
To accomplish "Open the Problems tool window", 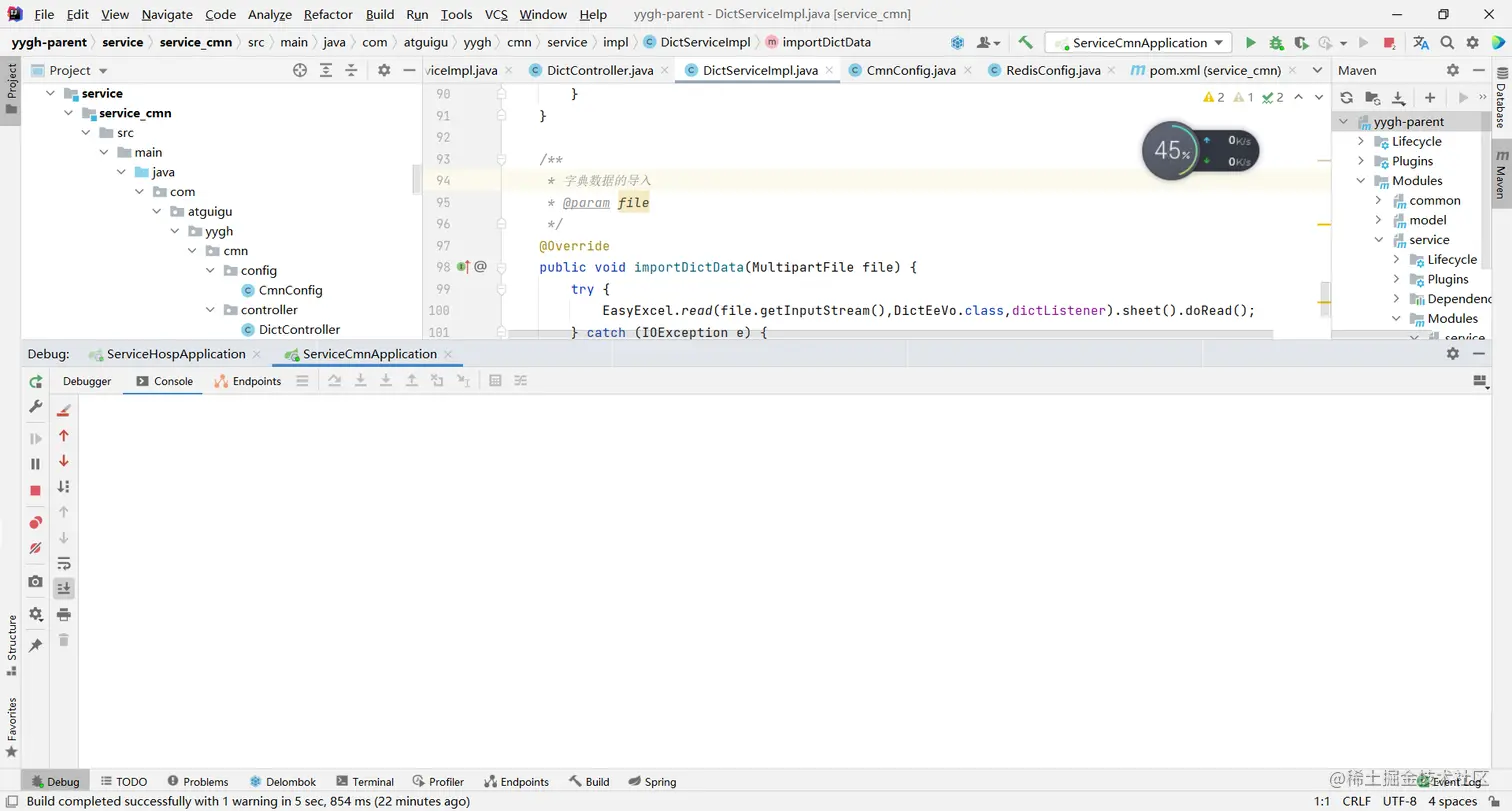I will coord(198,782).
